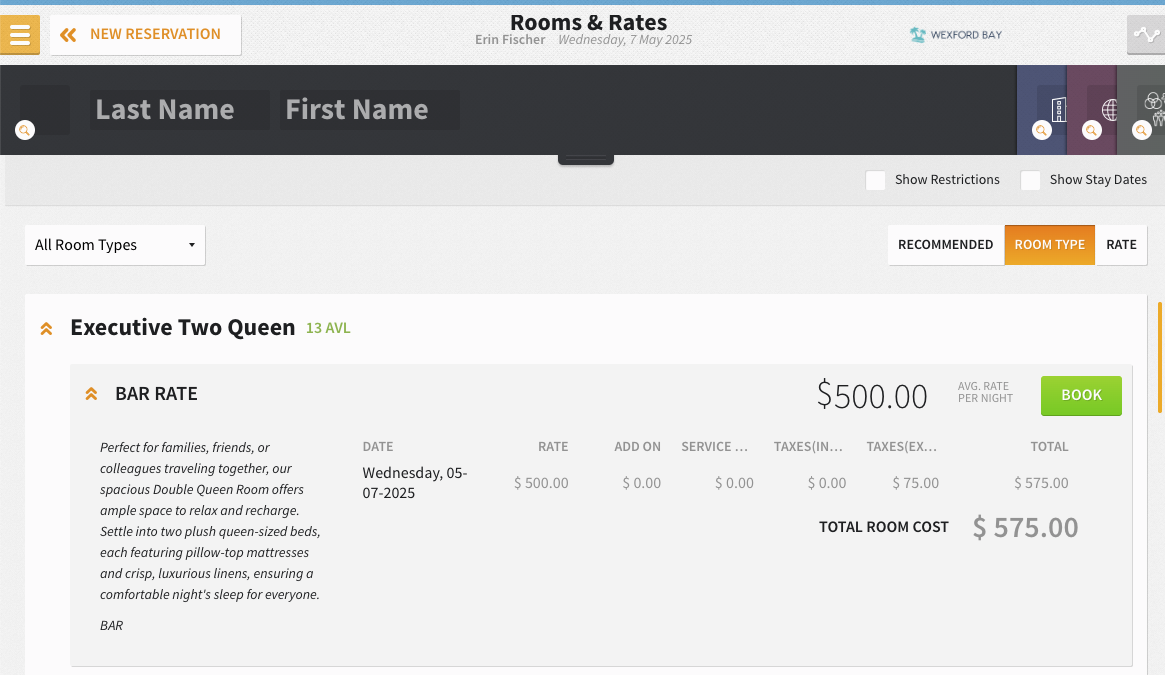The image size is (1165, 675).
Task: Focus the Last Name field
Action: coord(180,110)
